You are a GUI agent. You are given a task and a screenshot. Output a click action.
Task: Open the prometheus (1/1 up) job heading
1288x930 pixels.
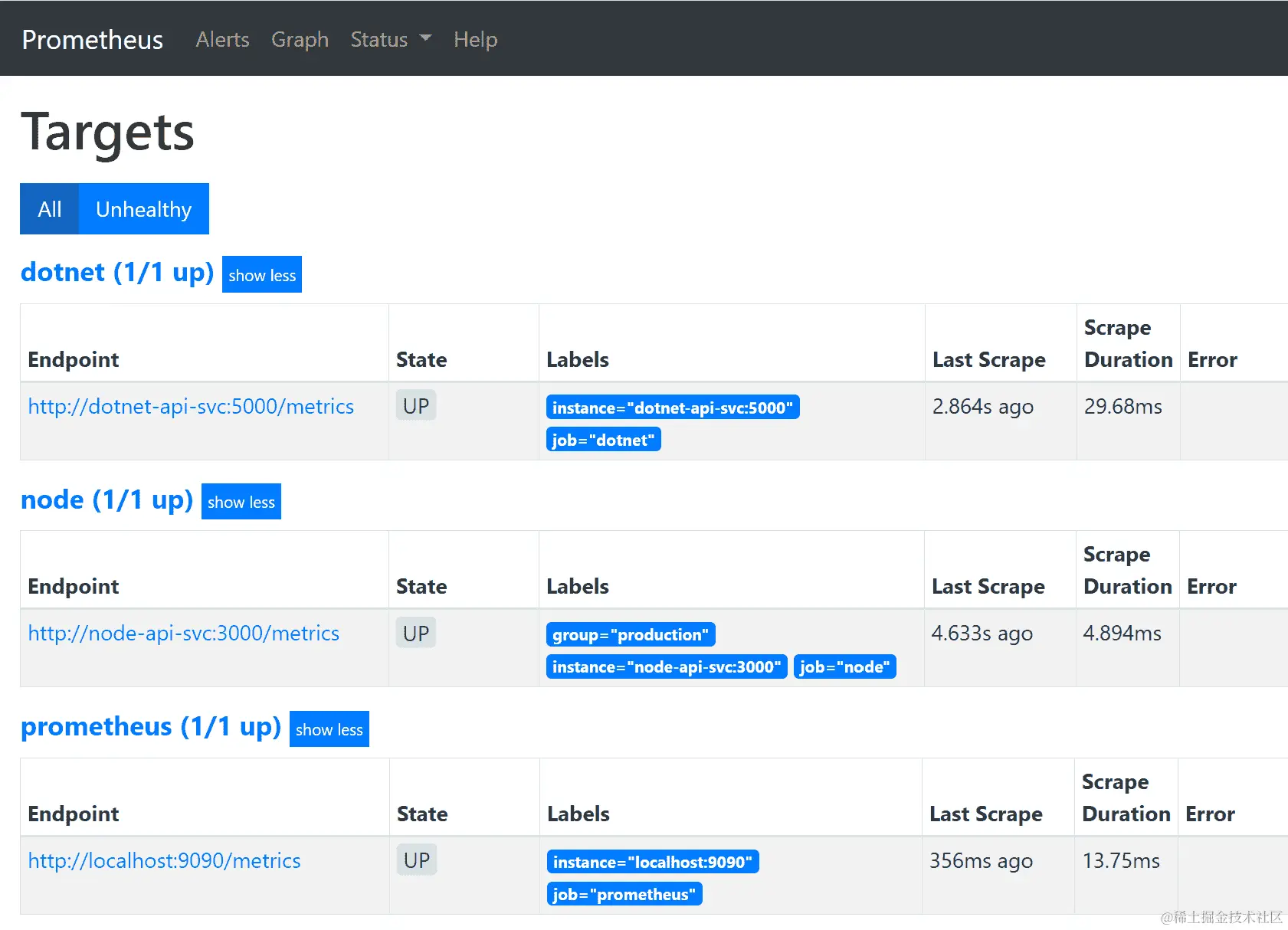tap(151, 727)
